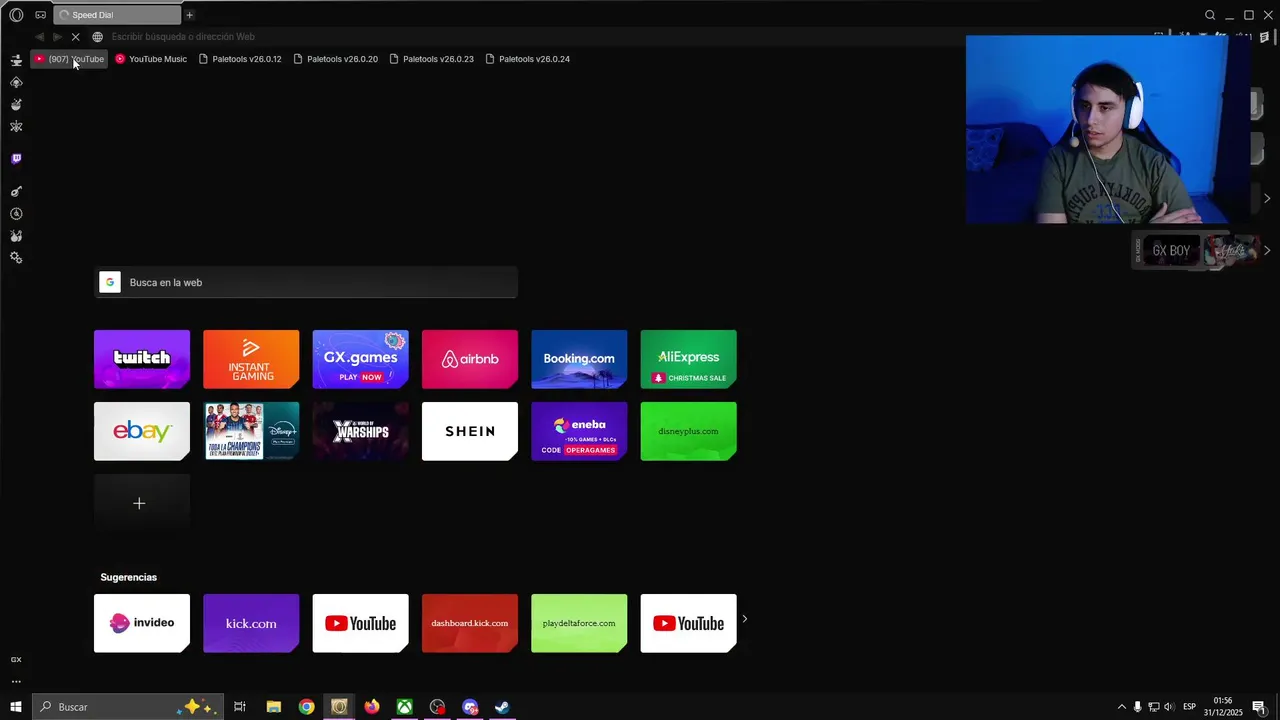
Task: Open the Eneba speed dial tile
Action: pos(579,431)
